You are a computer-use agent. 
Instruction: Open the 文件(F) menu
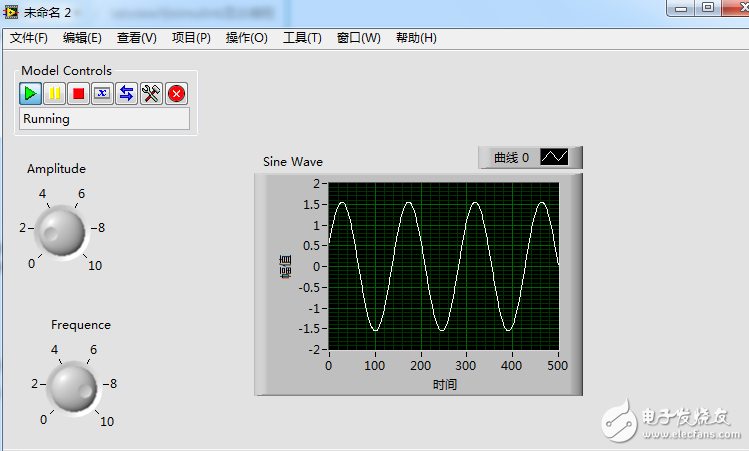coord(29,38)
